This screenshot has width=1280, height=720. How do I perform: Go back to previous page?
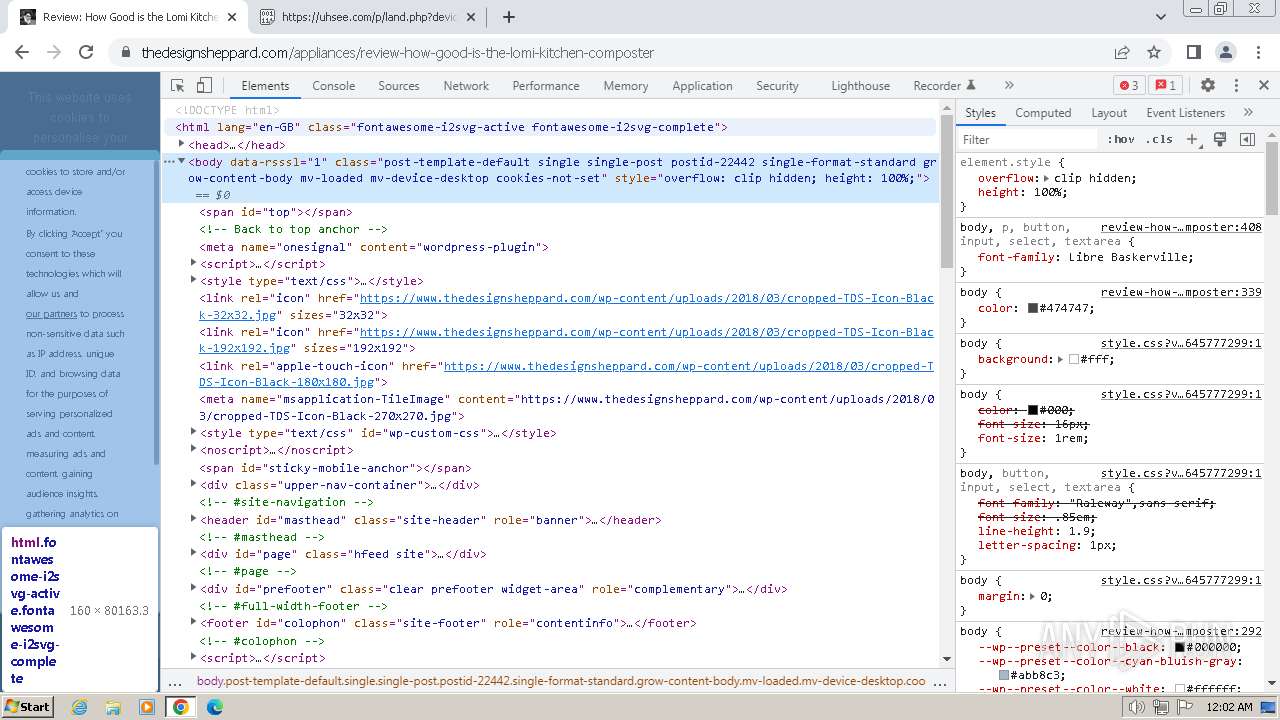[x=22, y=52]
